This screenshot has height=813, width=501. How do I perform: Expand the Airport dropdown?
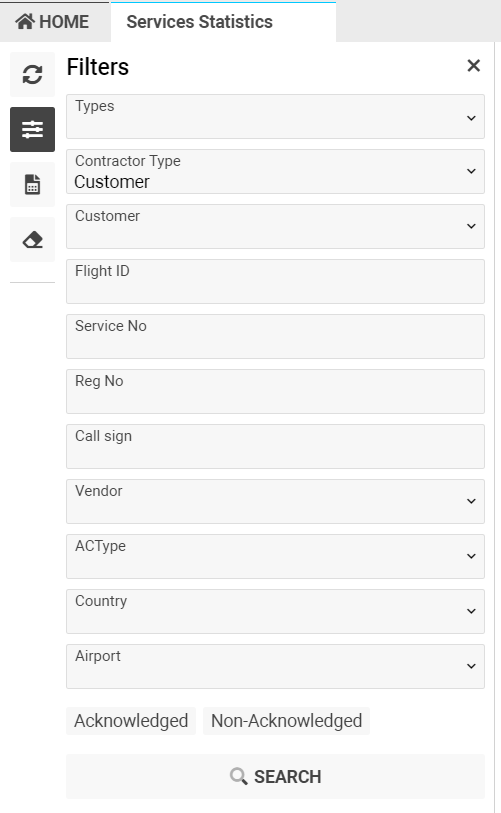[x=275, y=666]
